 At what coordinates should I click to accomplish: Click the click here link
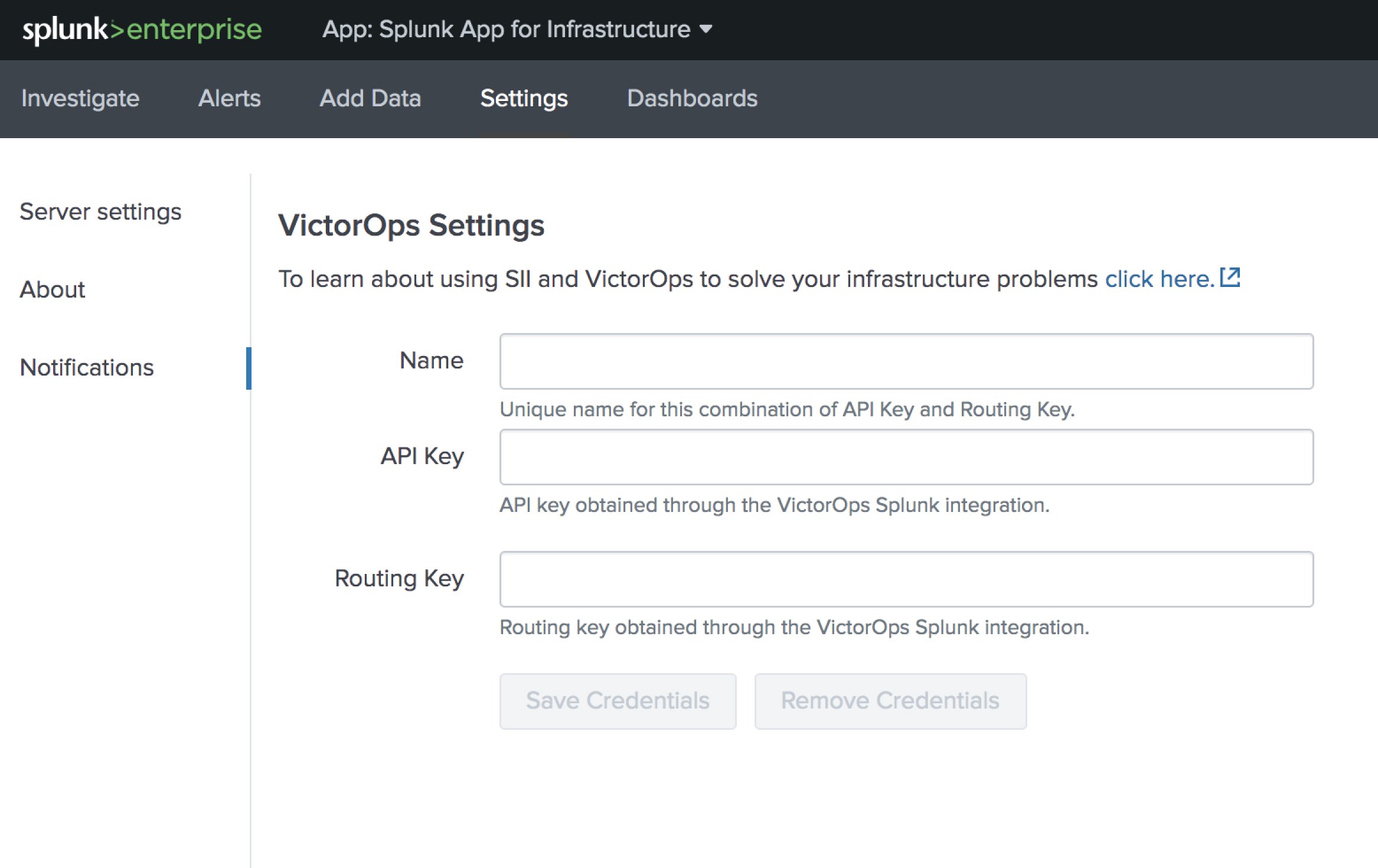(x=1158, y=278)
